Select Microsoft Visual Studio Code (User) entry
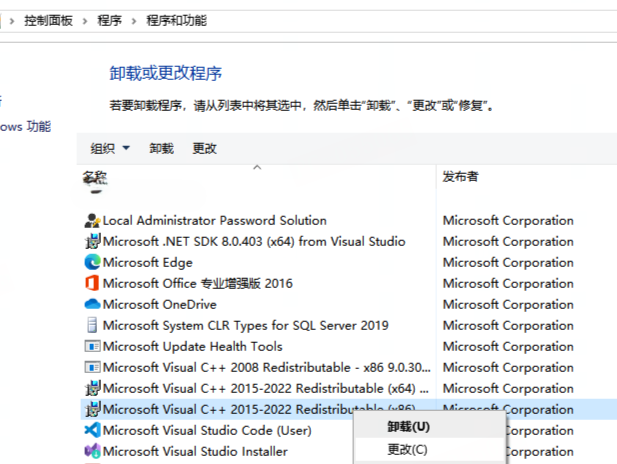The image size is (617, 464). click(x=207, y=430)
